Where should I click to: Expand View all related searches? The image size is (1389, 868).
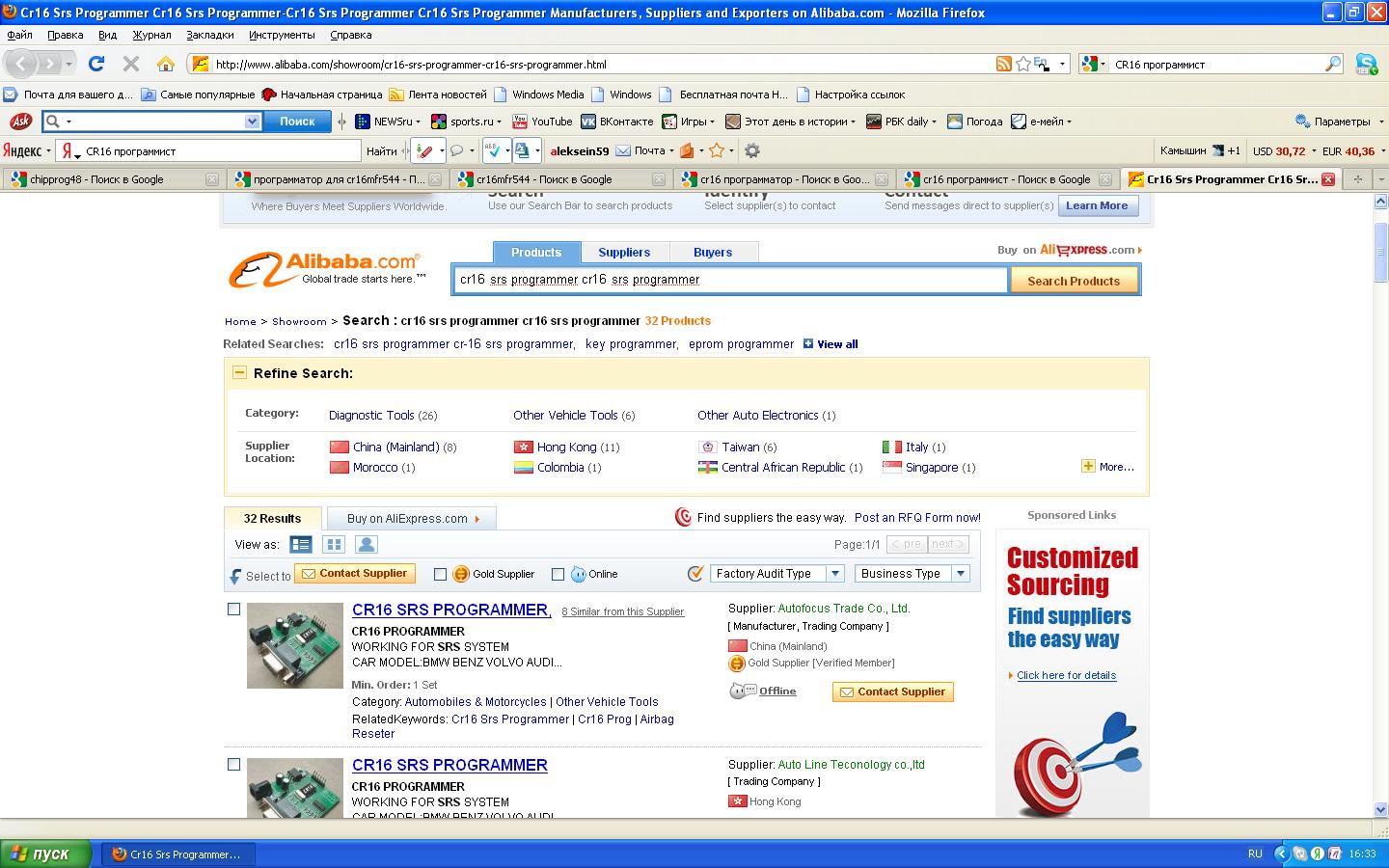click(831, 344)
